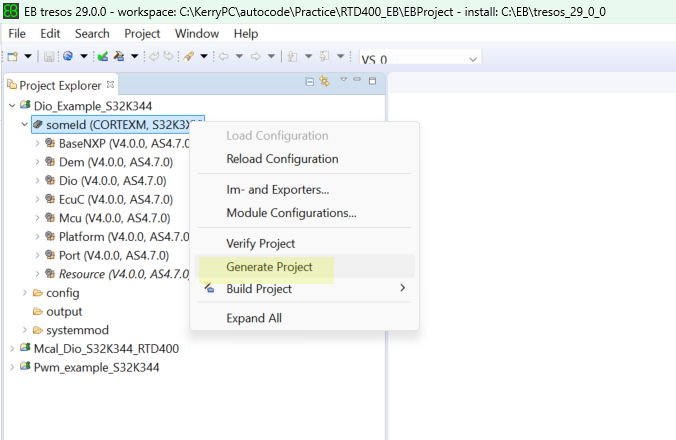Click the Undo toolbar arrow
The height and width of the screenshot is (440, 676).
coord(154,56)
